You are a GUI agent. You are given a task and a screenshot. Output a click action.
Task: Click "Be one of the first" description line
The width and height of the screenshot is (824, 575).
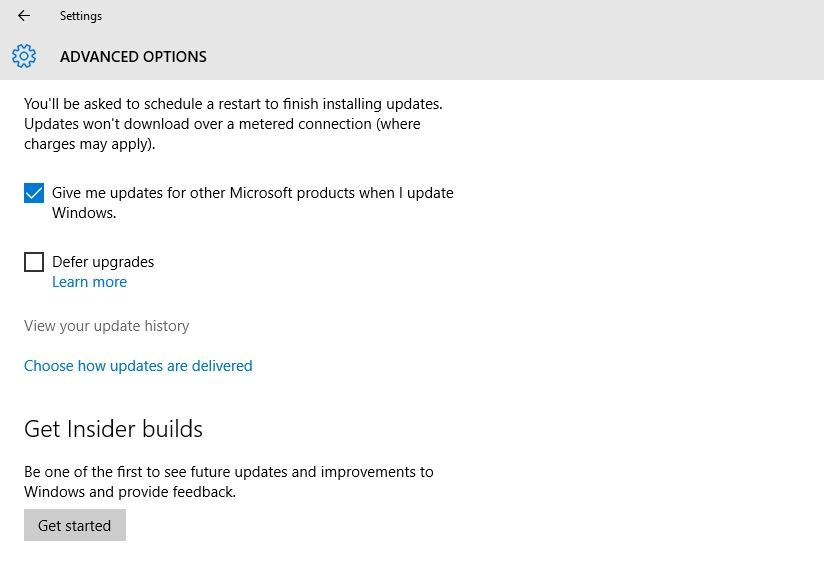[228, 472]
